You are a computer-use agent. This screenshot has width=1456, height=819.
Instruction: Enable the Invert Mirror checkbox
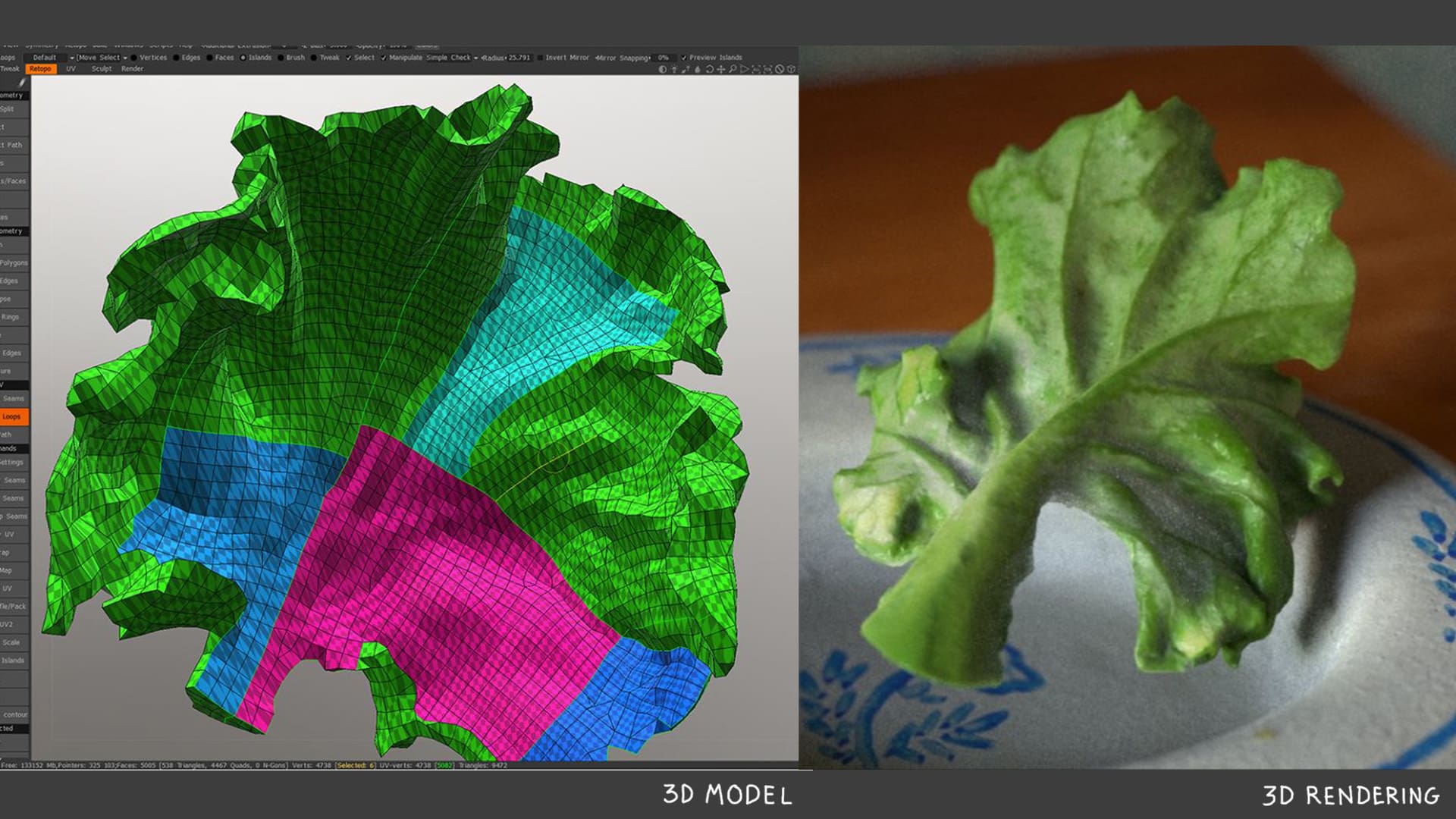[563, 58]
